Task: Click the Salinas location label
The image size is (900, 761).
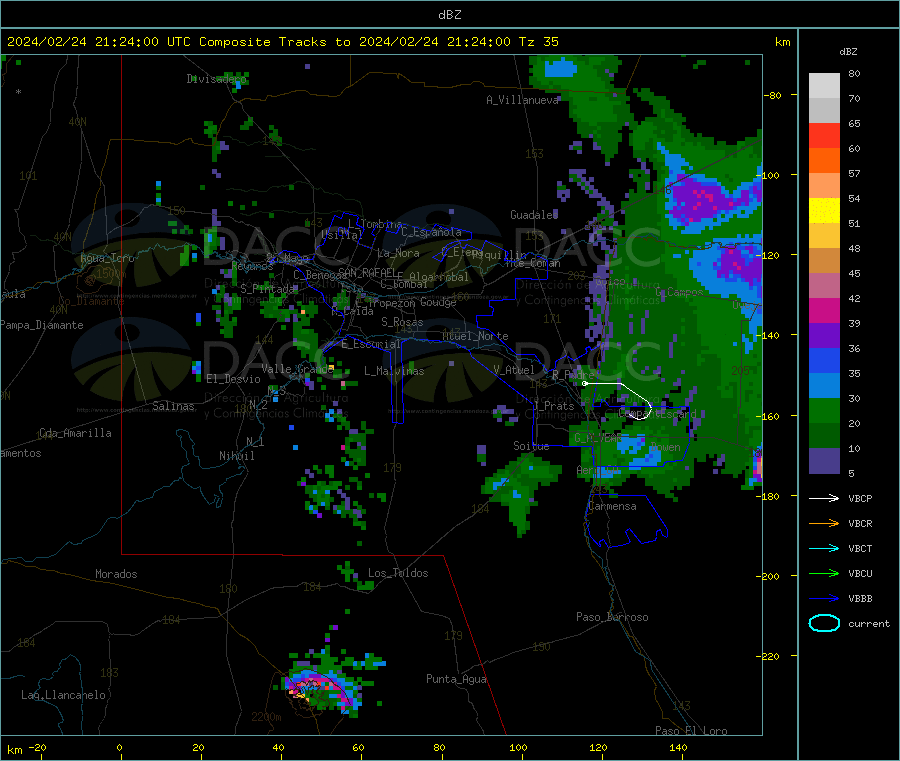Action: pyautogui.click(x=173, y=406)
